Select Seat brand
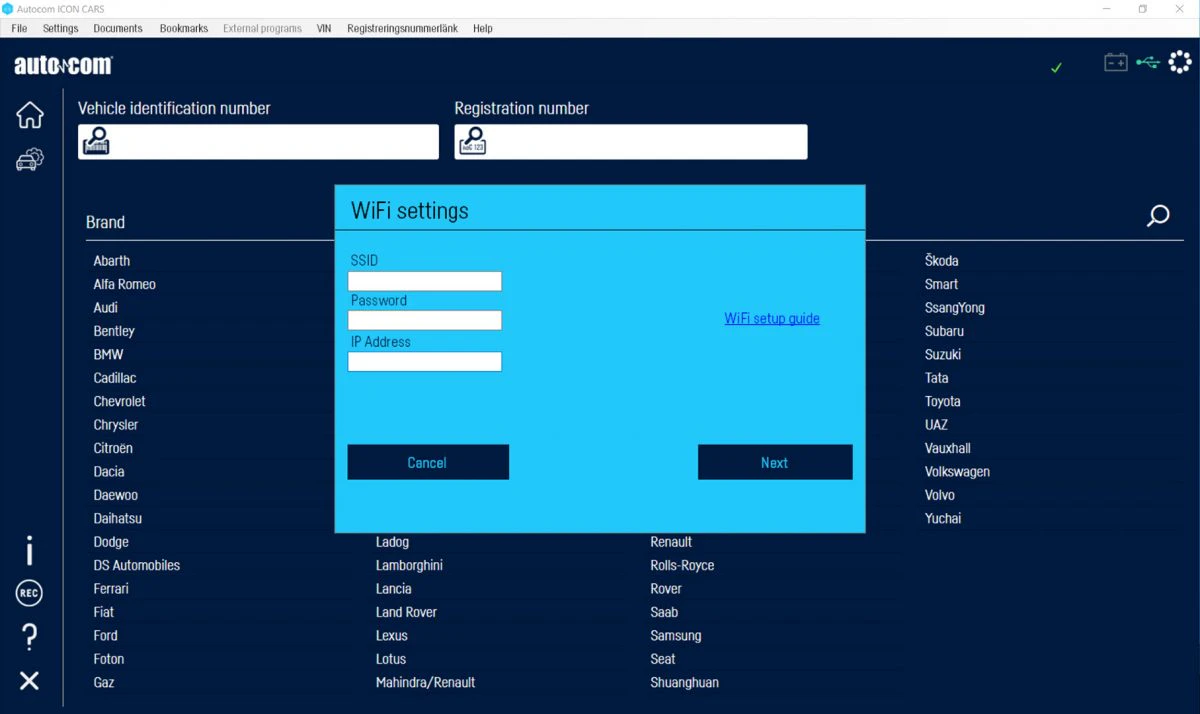The width and height of the screenshot is (1200, 714). coord(663,659)
